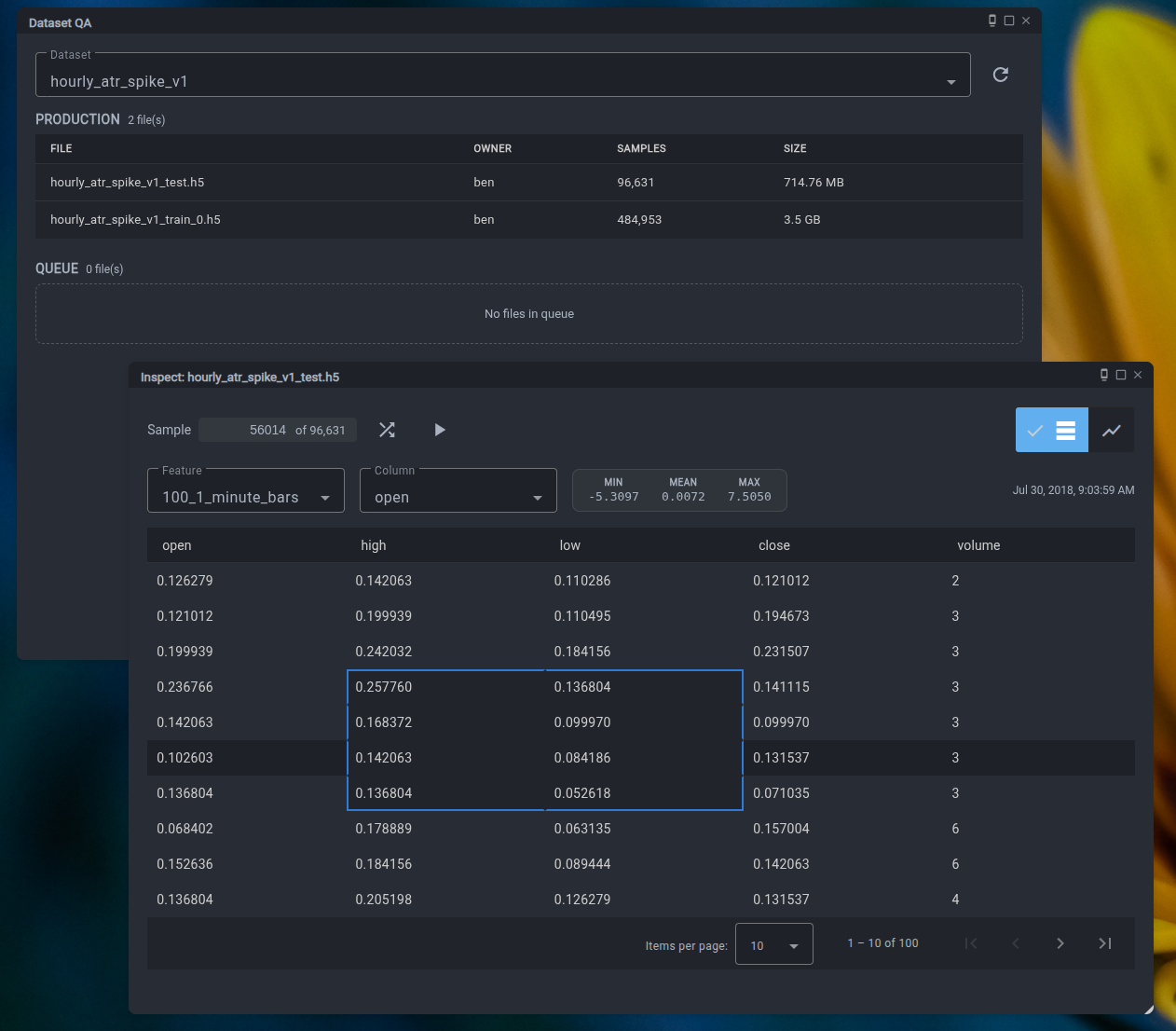Close the Inspect window
The width and height of the screenshot is (1176, 1031).
[x=1138, y=375]
